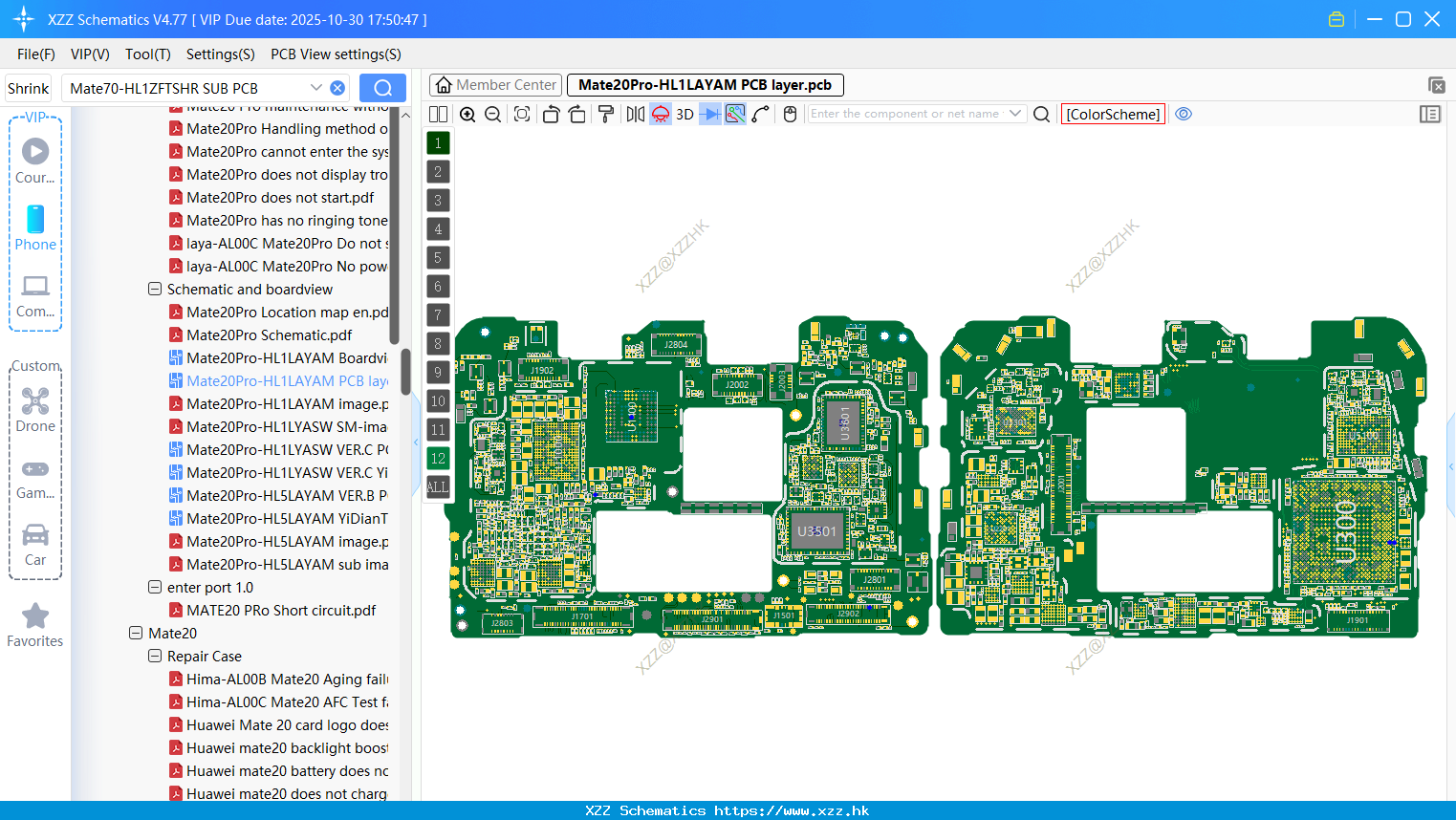
Task: Rotate the board clockwise
Action: pos(577,114)
